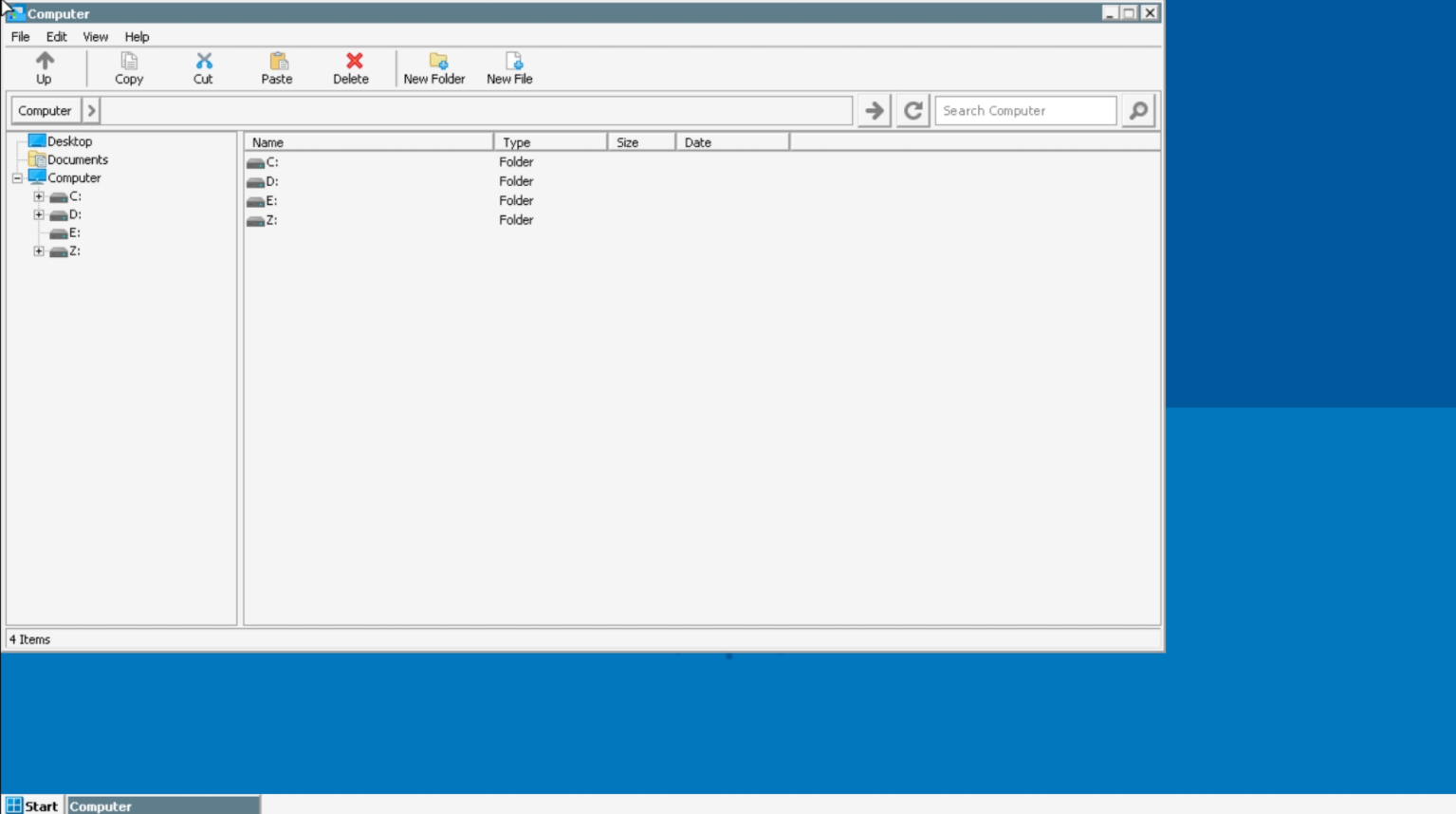
Task: Click the go arrow next to address bar
Action: point(875,111)
